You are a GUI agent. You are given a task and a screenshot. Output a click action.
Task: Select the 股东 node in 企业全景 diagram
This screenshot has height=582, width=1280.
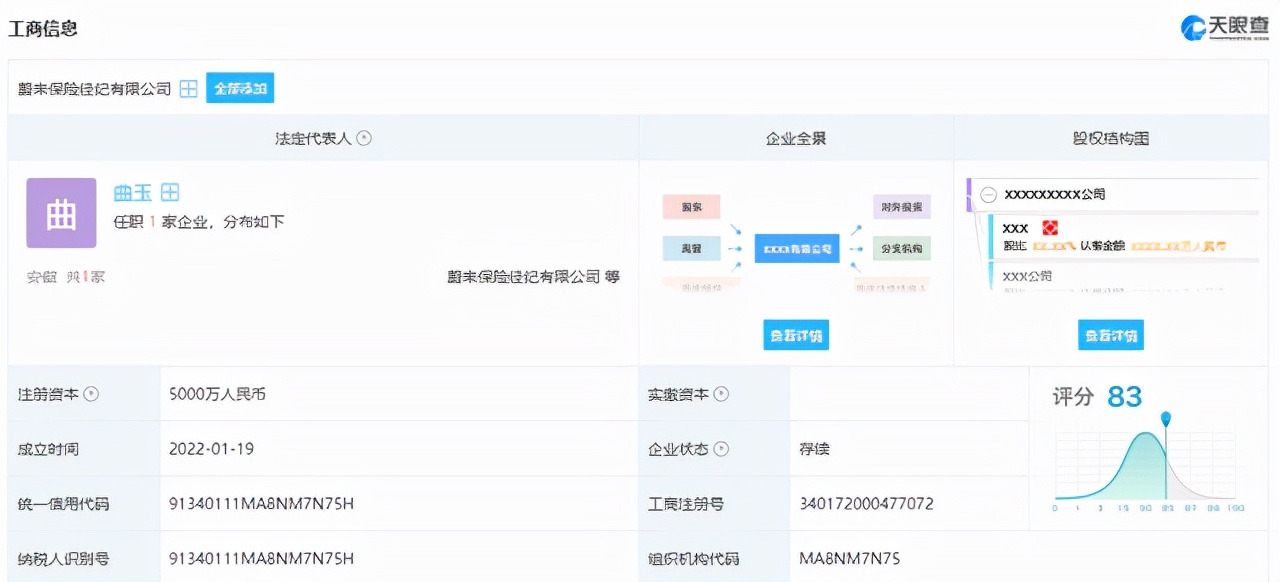(691, 207)
